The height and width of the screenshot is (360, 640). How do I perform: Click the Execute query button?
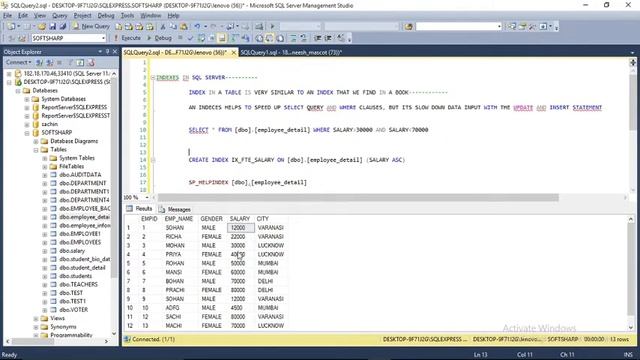127,38
